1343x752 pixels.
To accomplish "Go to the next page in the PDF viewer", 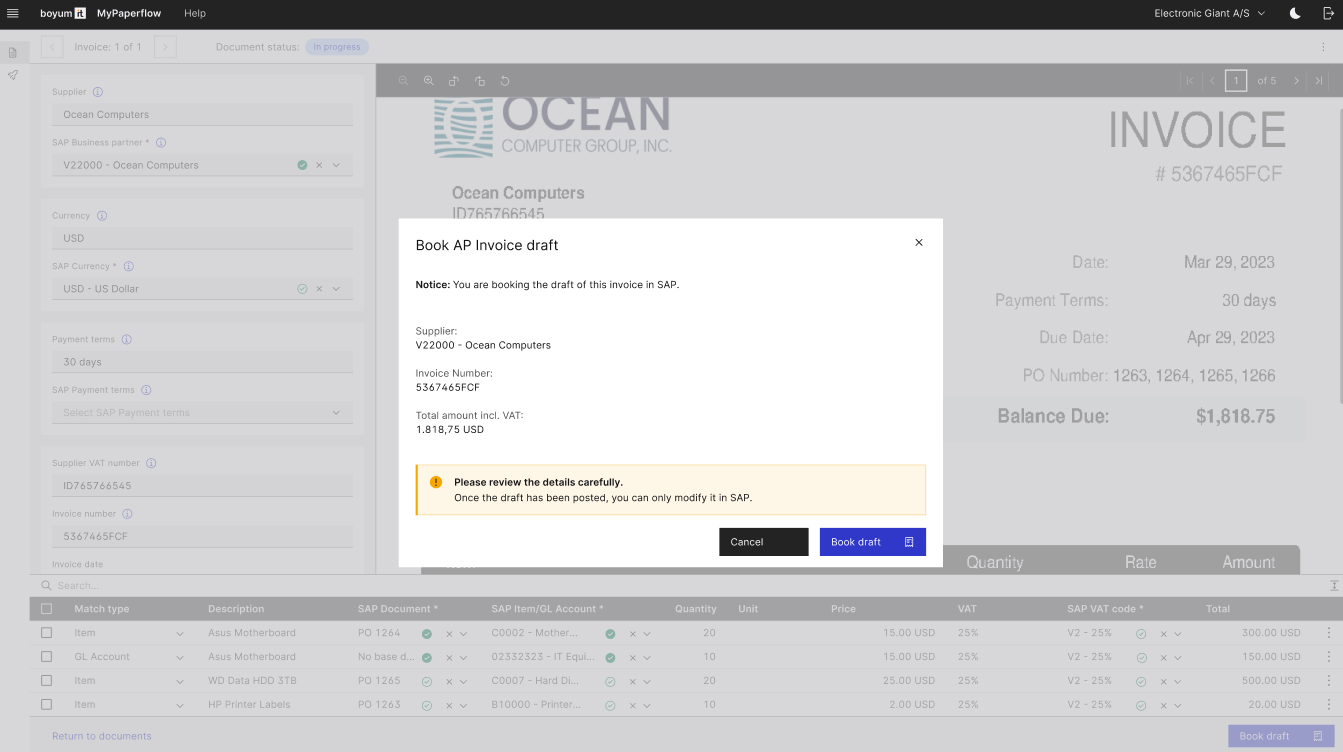I will click(1296, 81).
